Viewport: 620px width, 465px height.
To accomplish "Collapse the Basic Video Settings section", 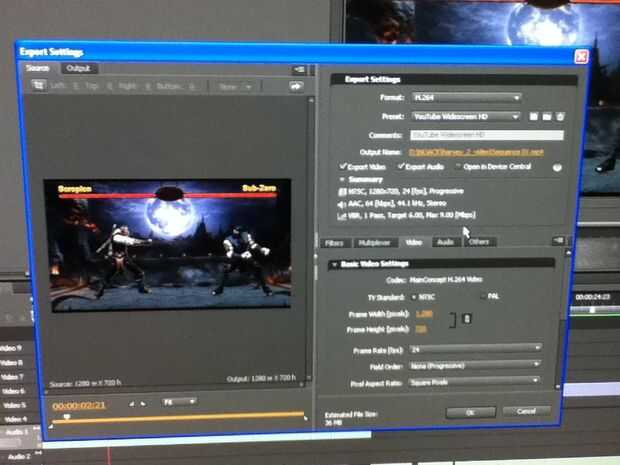I will (335, 264).
